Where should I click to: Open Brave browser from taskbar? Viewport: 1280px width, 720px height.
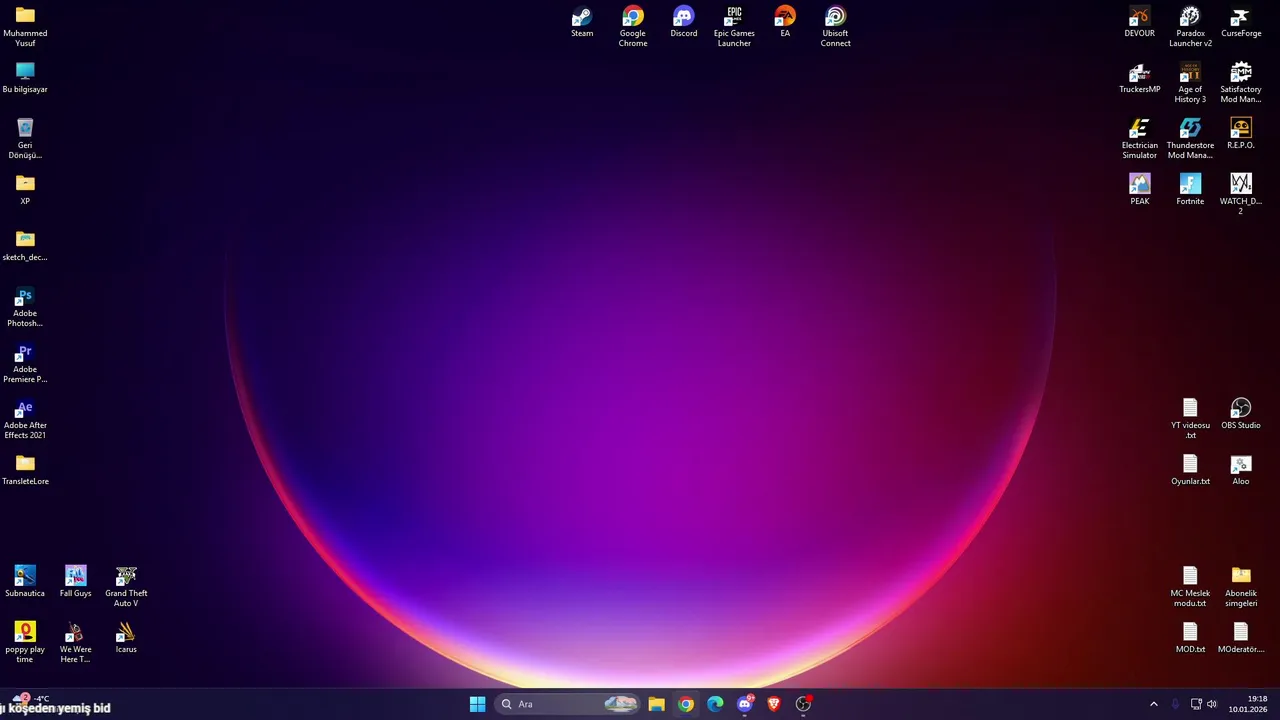774,704
